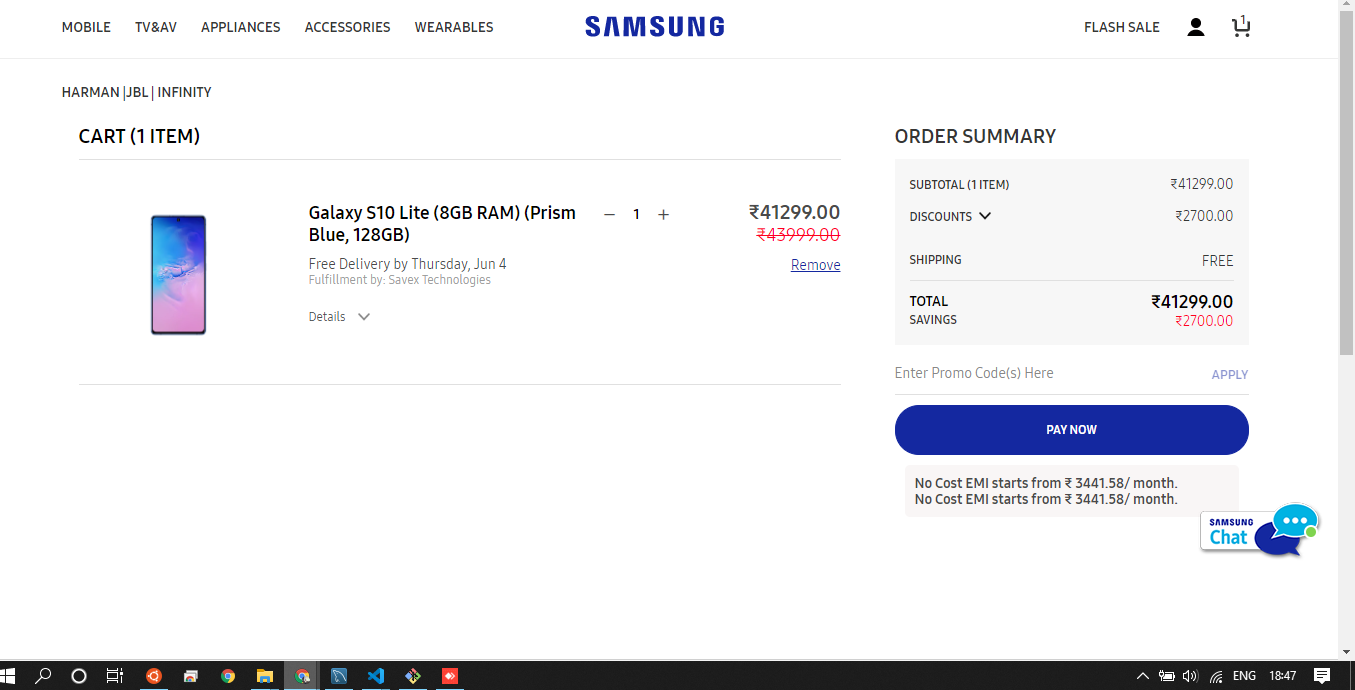Increase quantity with the plus icon

tap(663, 214)
